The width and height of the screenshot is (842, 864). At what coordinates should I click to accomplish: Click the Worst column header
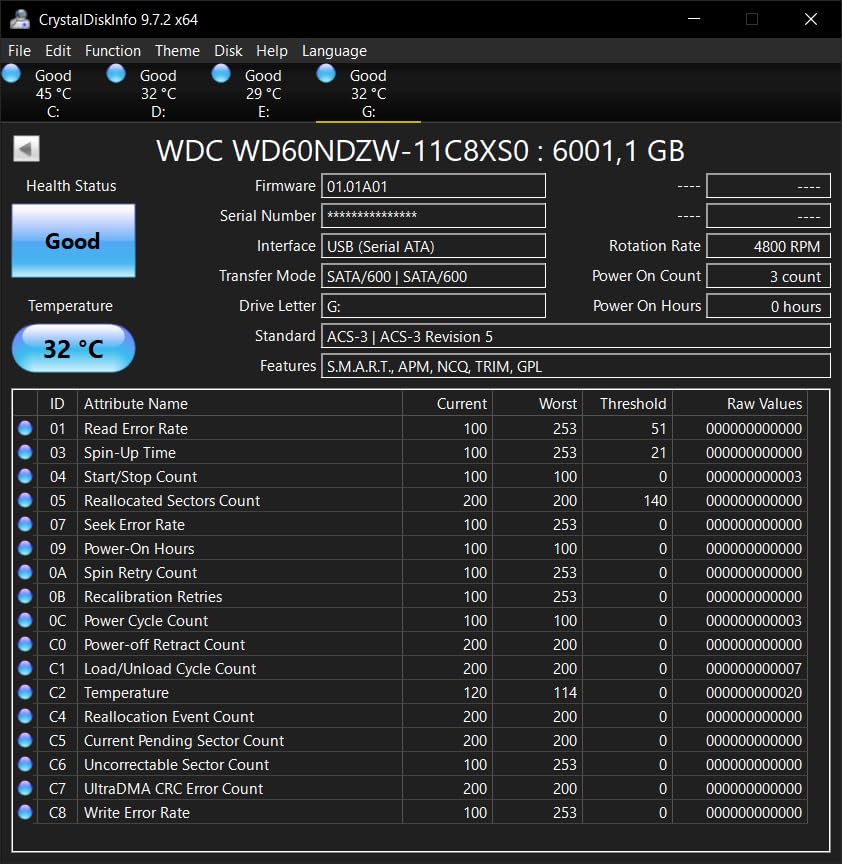(x=538, y=403)
